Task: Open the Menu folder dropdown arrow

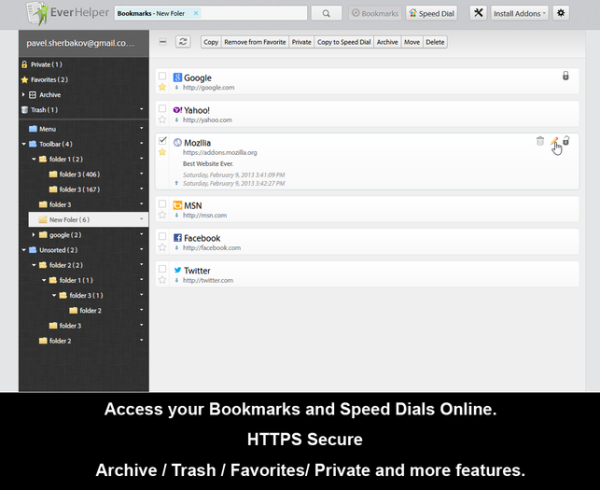Action: pos(142,128)
